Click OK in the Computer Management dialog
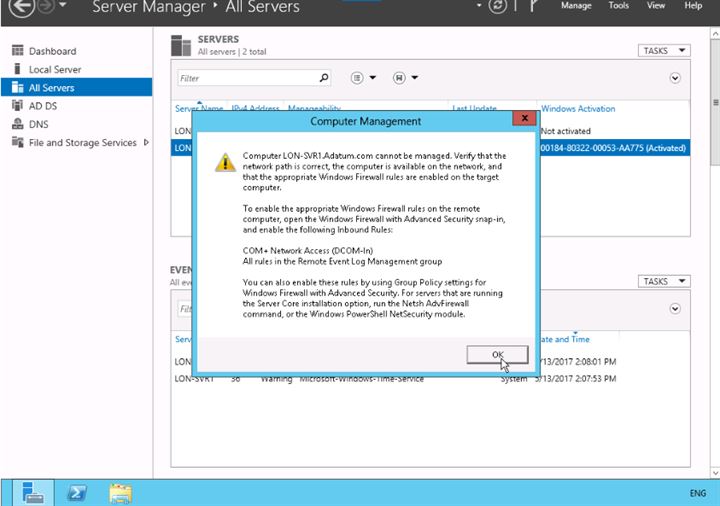 pos(497,355)
